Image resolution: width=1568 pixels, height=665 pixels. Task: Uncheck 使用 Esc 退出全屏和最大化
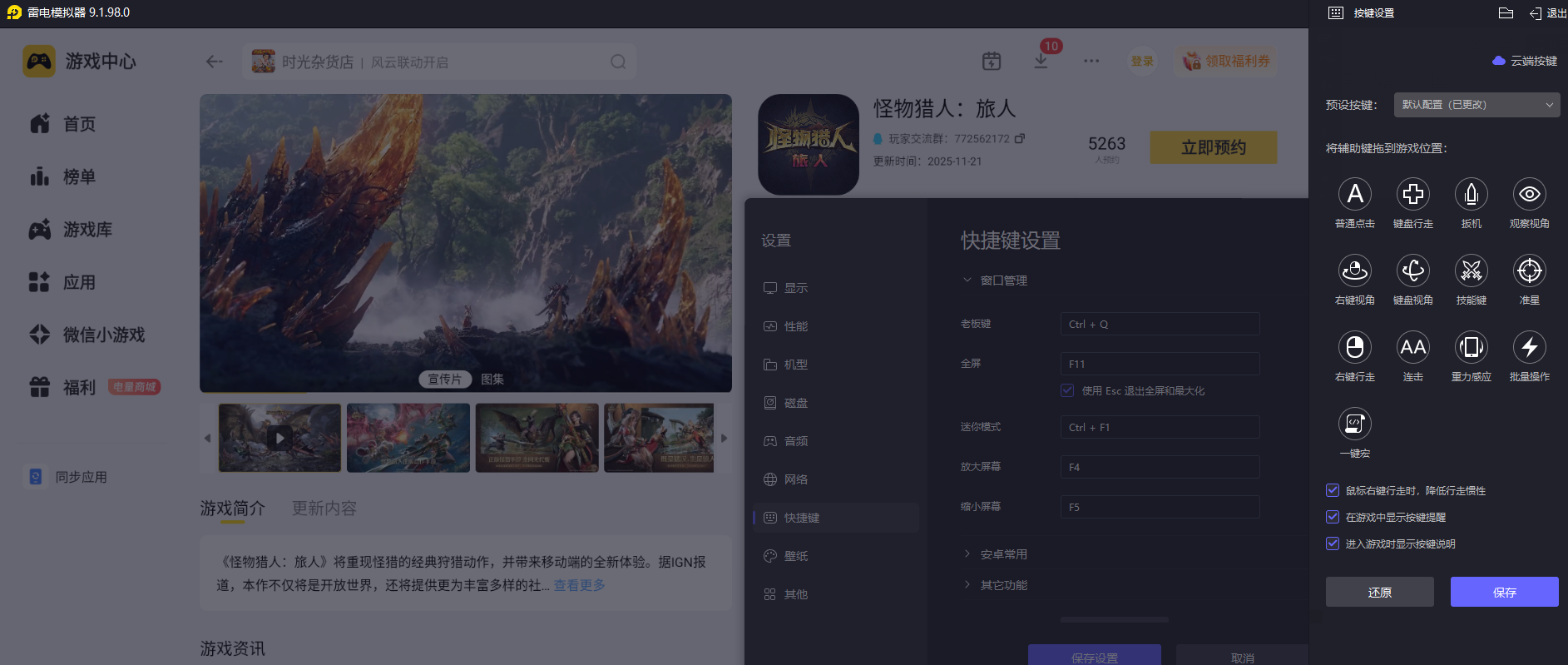1067,390
